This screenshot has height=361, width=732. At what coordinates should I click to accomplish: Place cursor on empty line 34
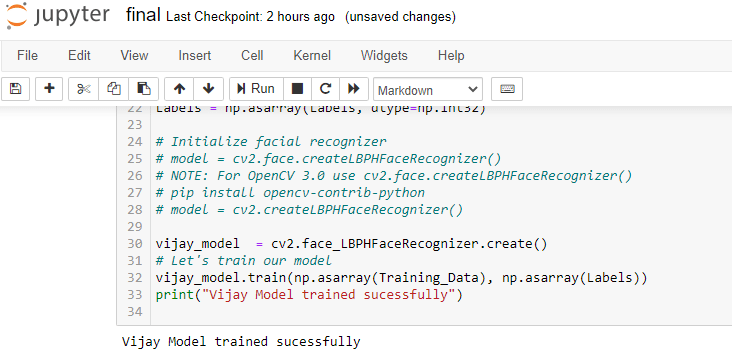click(x=441, y=311)
